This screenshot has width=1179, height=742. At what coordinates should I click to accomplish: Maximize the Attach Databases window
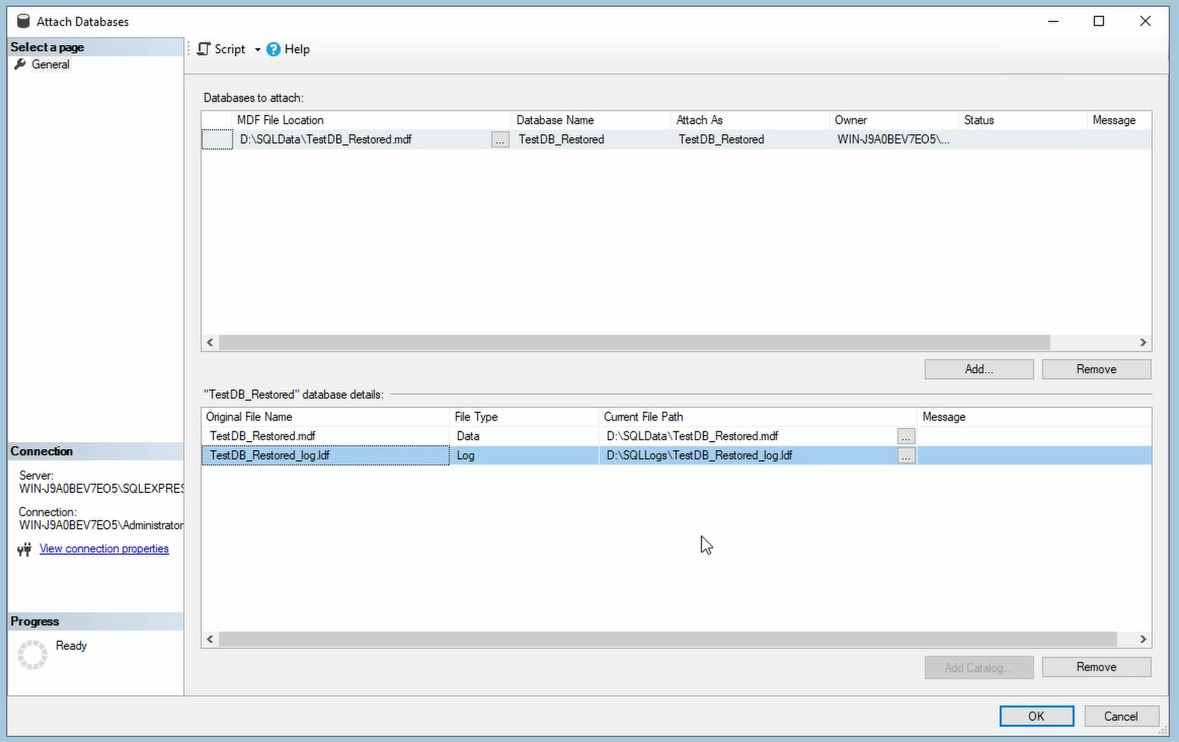point(1099,21)
